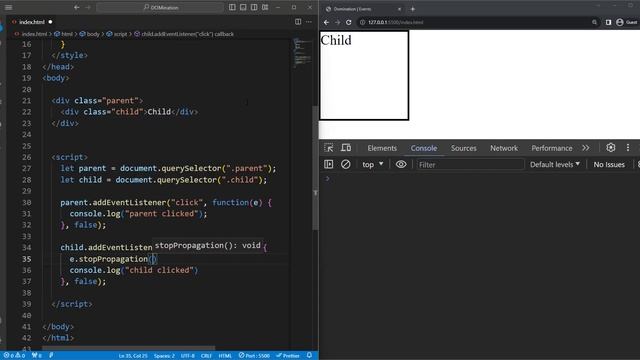Image resolution: width=640 pixels, height=360 pixels.
Task: Click the browser back arrow
Action: (x=326, y=22)
